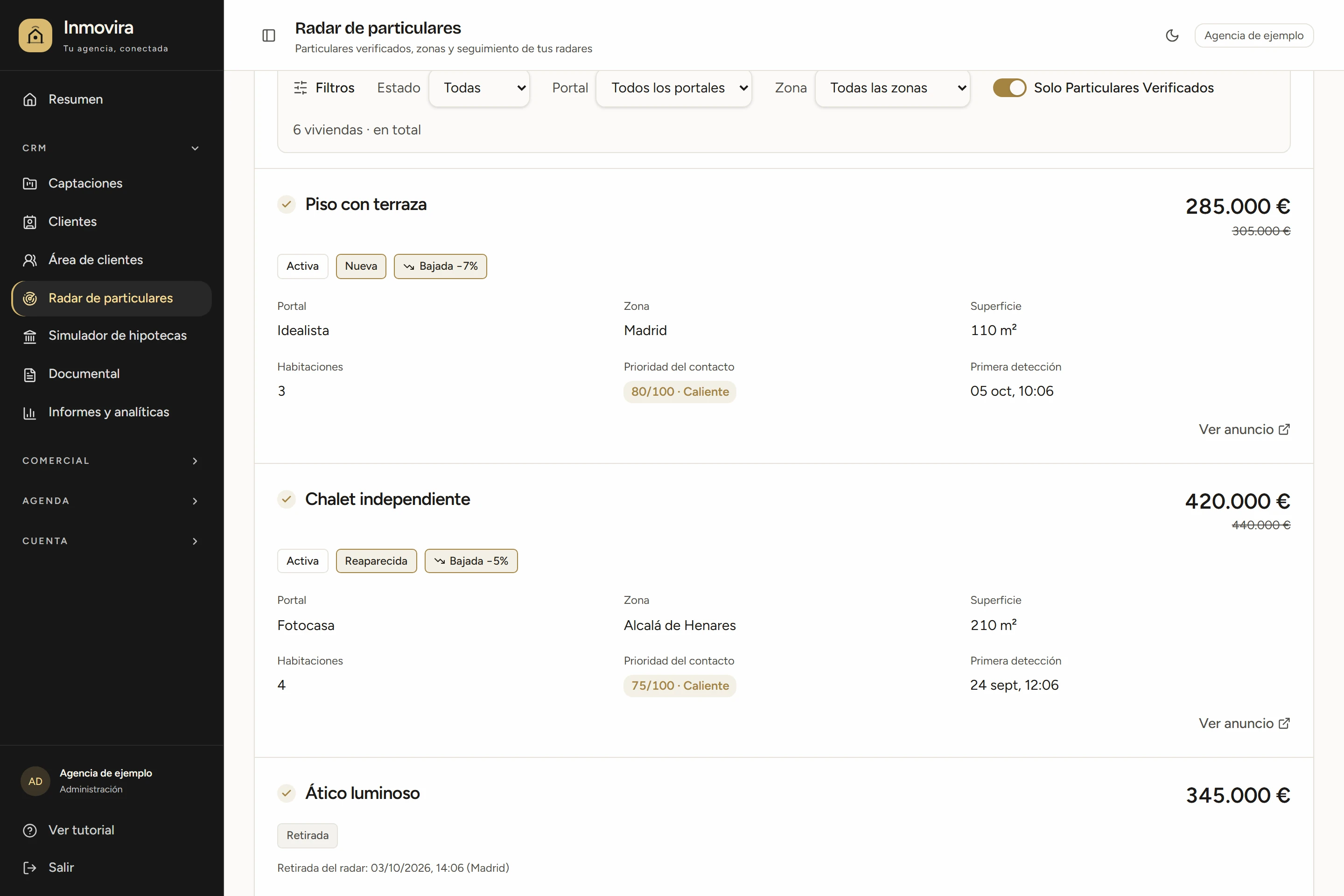Click verified check icon for Ático luminoso

pyautogui.click(x=286, y=793)
